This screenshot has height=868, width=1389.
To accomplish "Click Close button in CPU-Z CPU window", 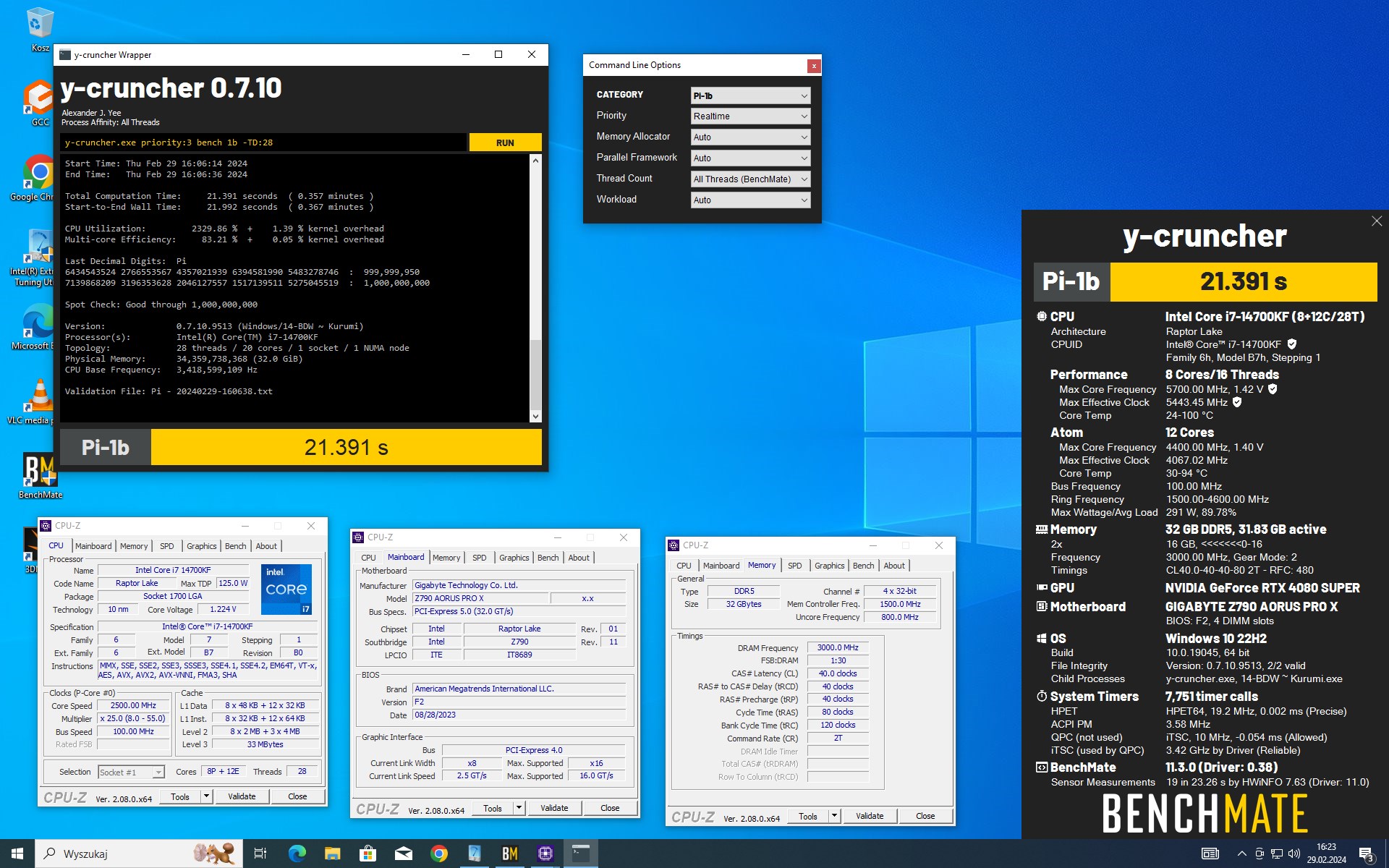I will [x=297, y=796].
